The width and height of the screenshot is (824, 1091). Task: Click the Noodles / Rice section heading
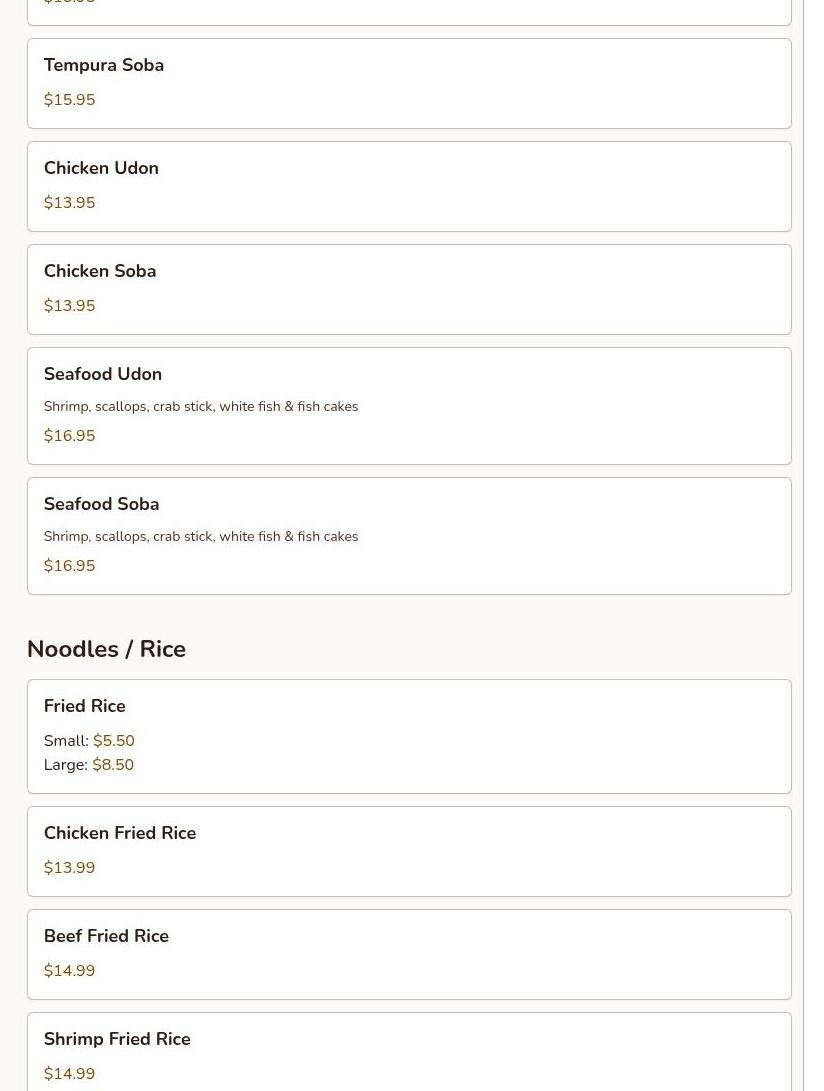point(106,650)
